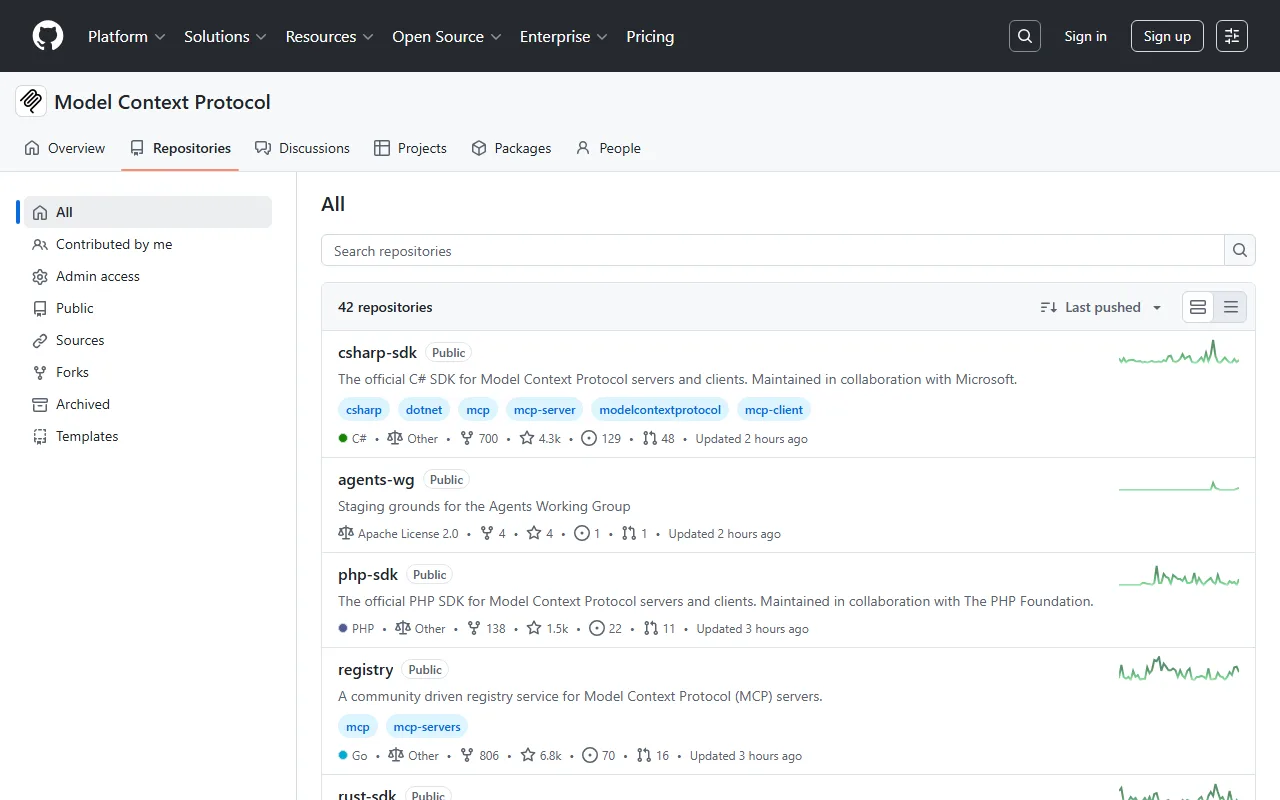Open php-sdk stars count 1.5k

[547, 628]
